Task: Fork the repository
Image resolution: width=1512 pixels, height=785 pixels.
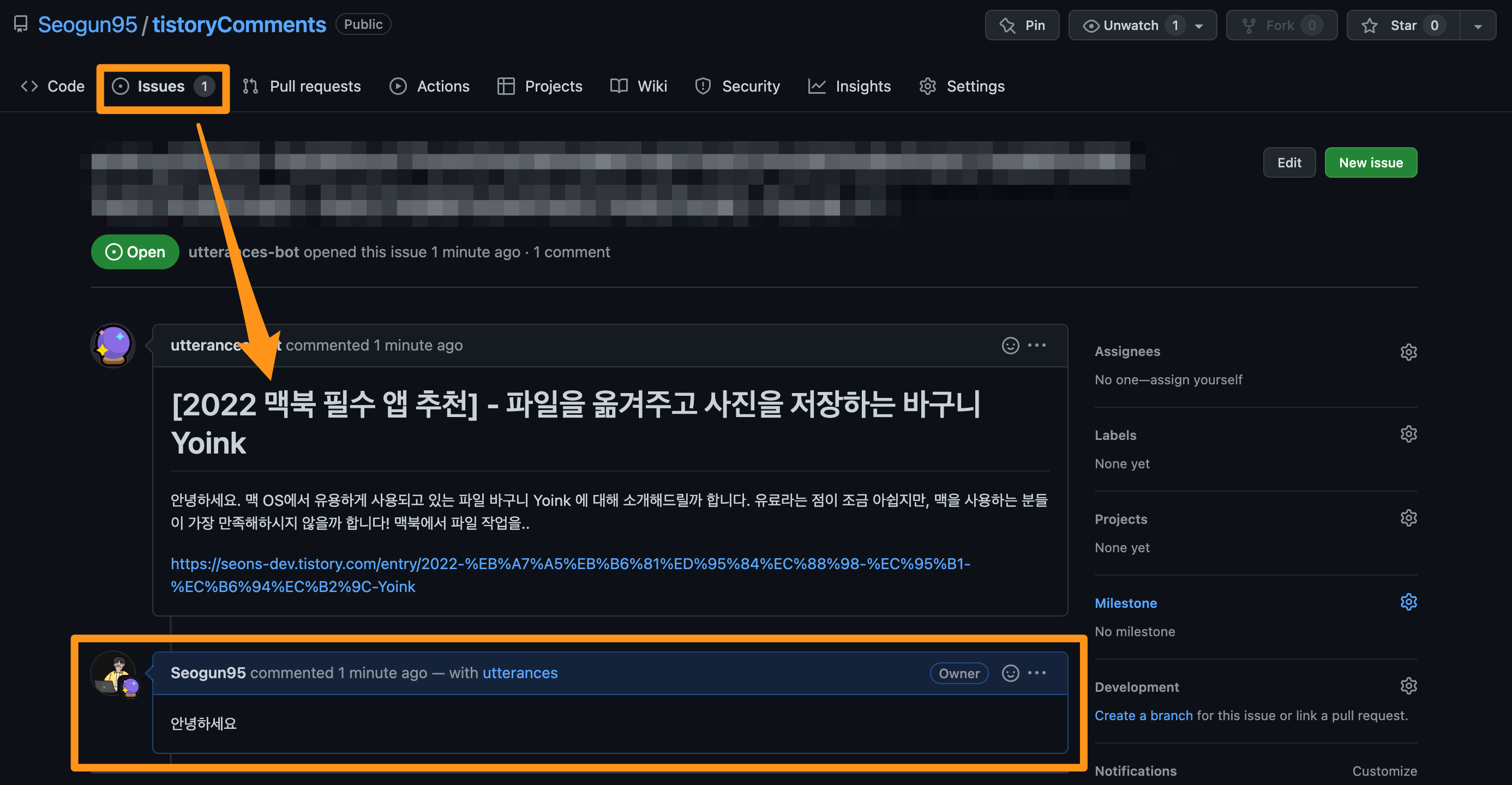Action: (x=1281, y=25)
